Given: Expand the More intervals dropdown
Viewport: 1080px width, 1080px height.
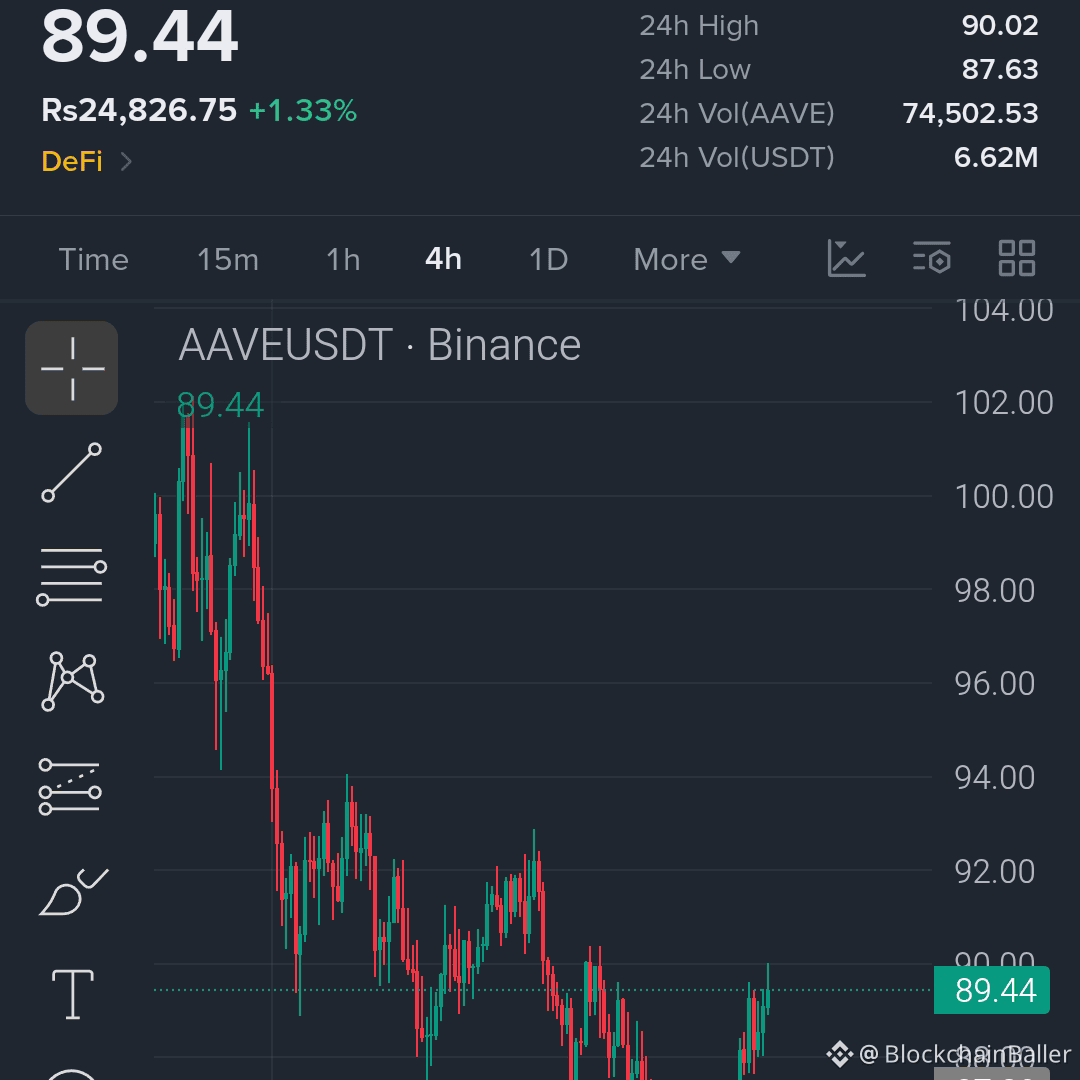Looking at the screenshot, I should coord(687,260).
